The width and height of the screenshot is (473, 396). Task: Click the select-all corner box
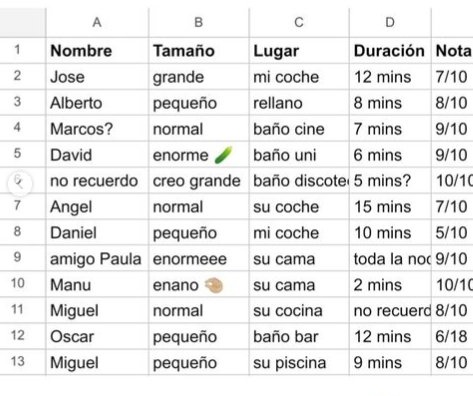23,23
